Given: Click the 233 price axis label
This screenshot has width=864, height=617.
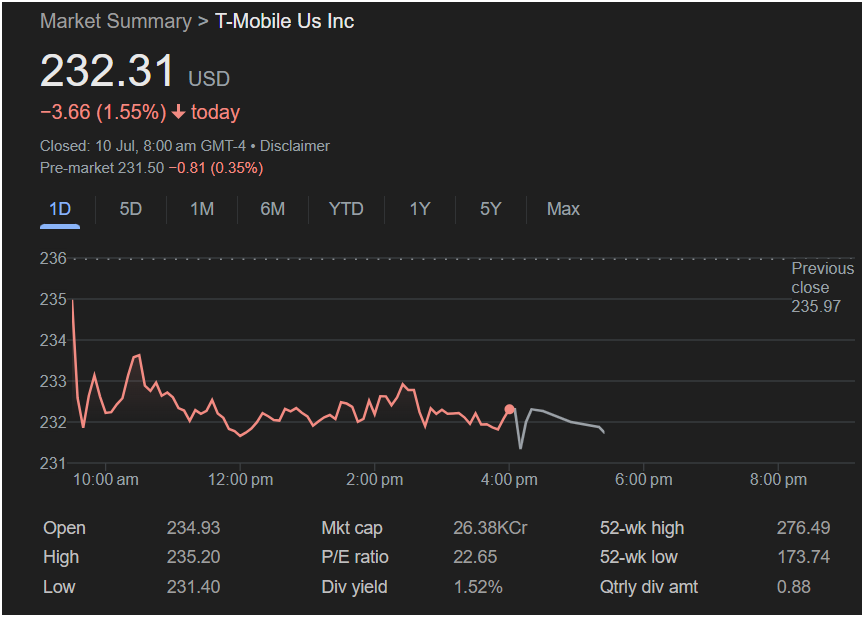Looking at the screenshot, I should (x=53, y=381).
